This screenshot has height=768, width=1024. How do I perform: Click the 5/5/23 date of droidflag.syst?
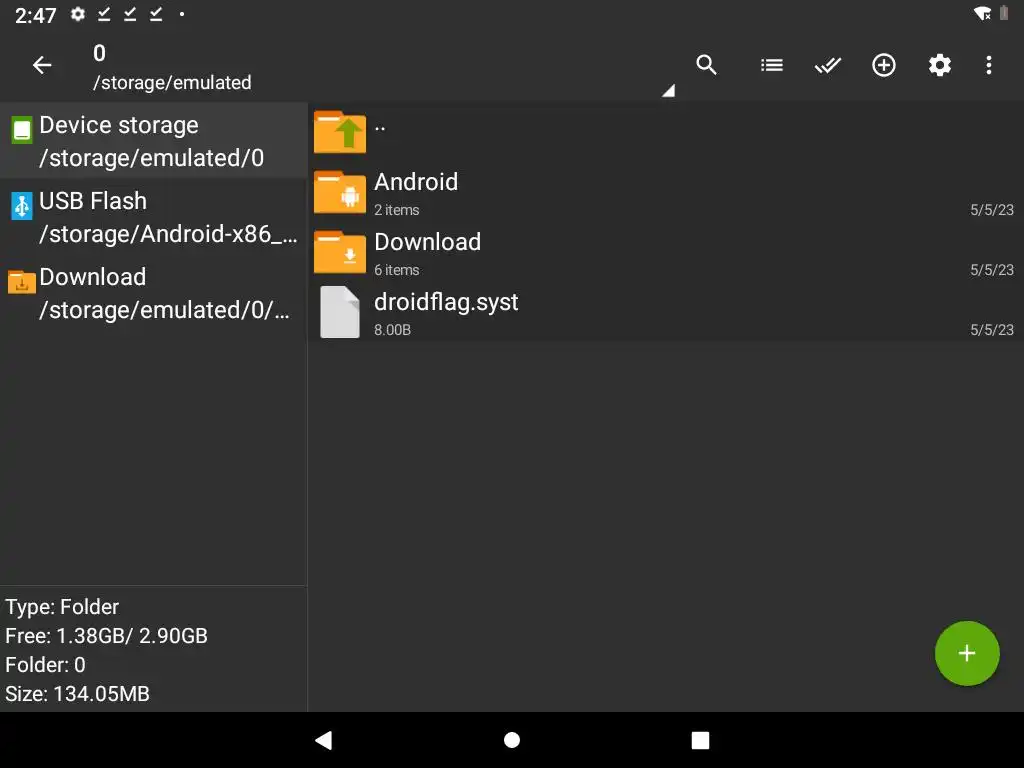click(991, 330)
